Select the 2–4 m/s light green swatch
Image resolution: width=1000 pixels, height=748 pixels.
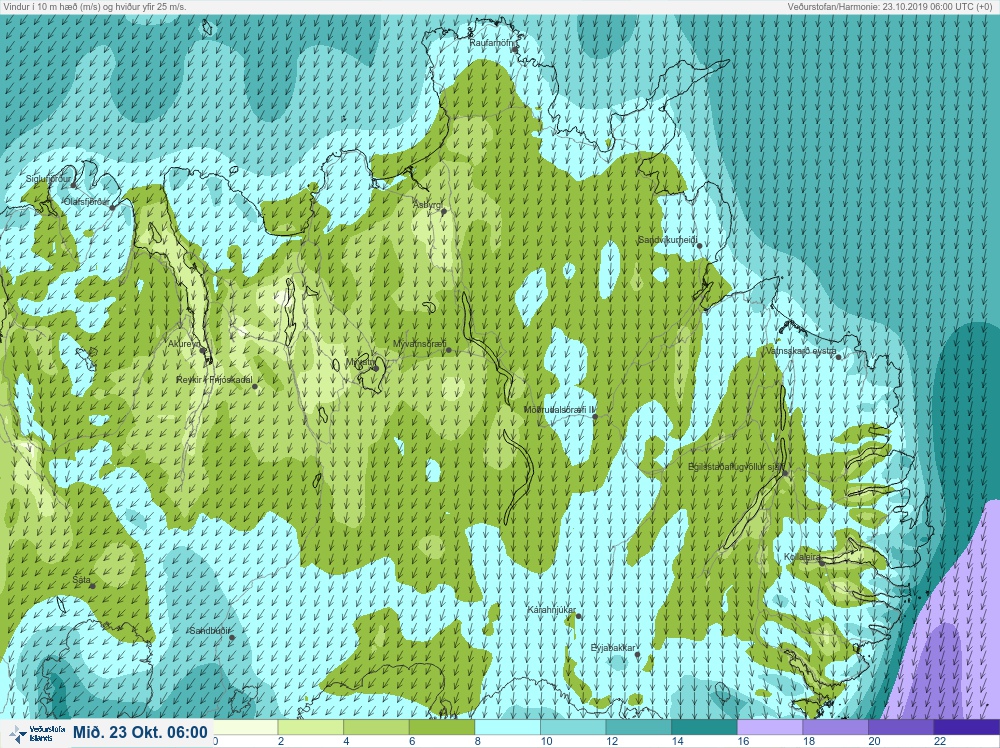(x=311, y=727)
